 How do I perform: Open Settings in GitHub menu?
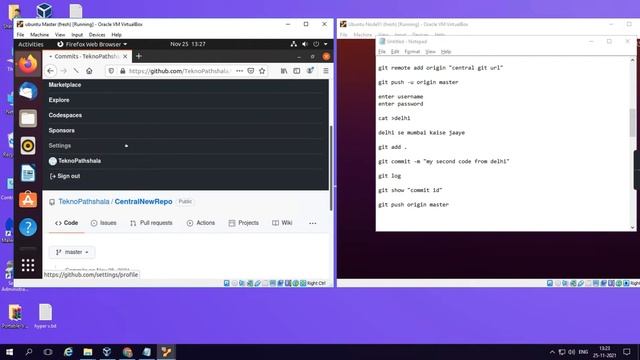click(x=60, y=146)
